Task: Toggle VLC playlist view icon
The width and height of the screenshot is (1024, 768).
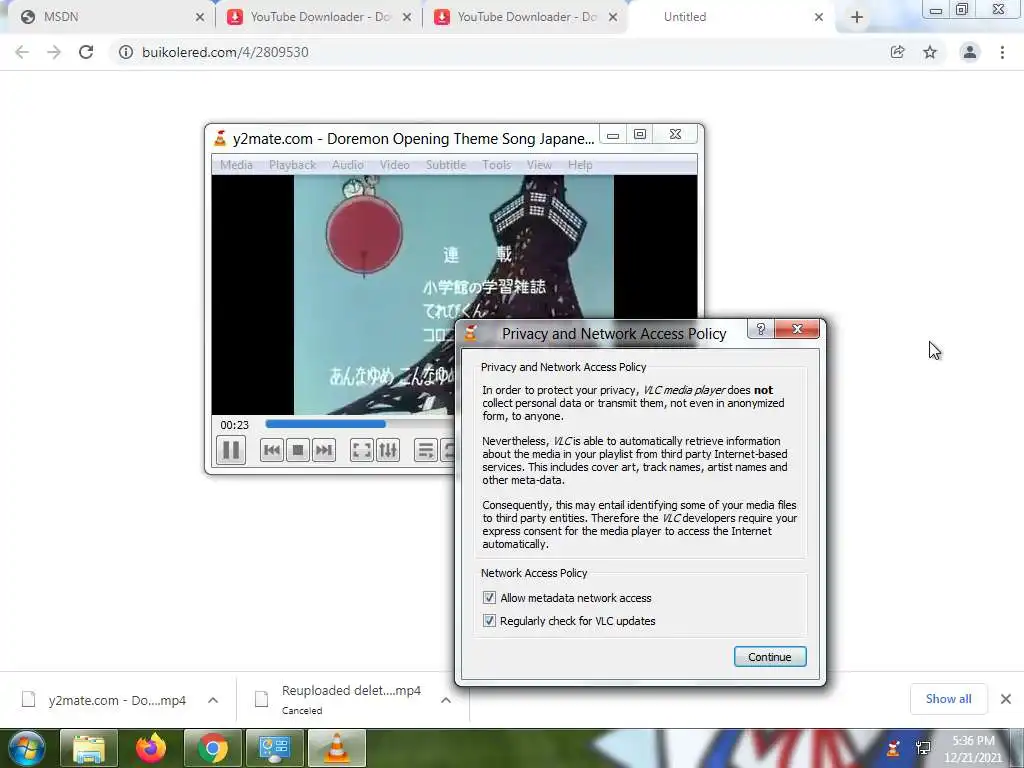Action: point(425,450)
